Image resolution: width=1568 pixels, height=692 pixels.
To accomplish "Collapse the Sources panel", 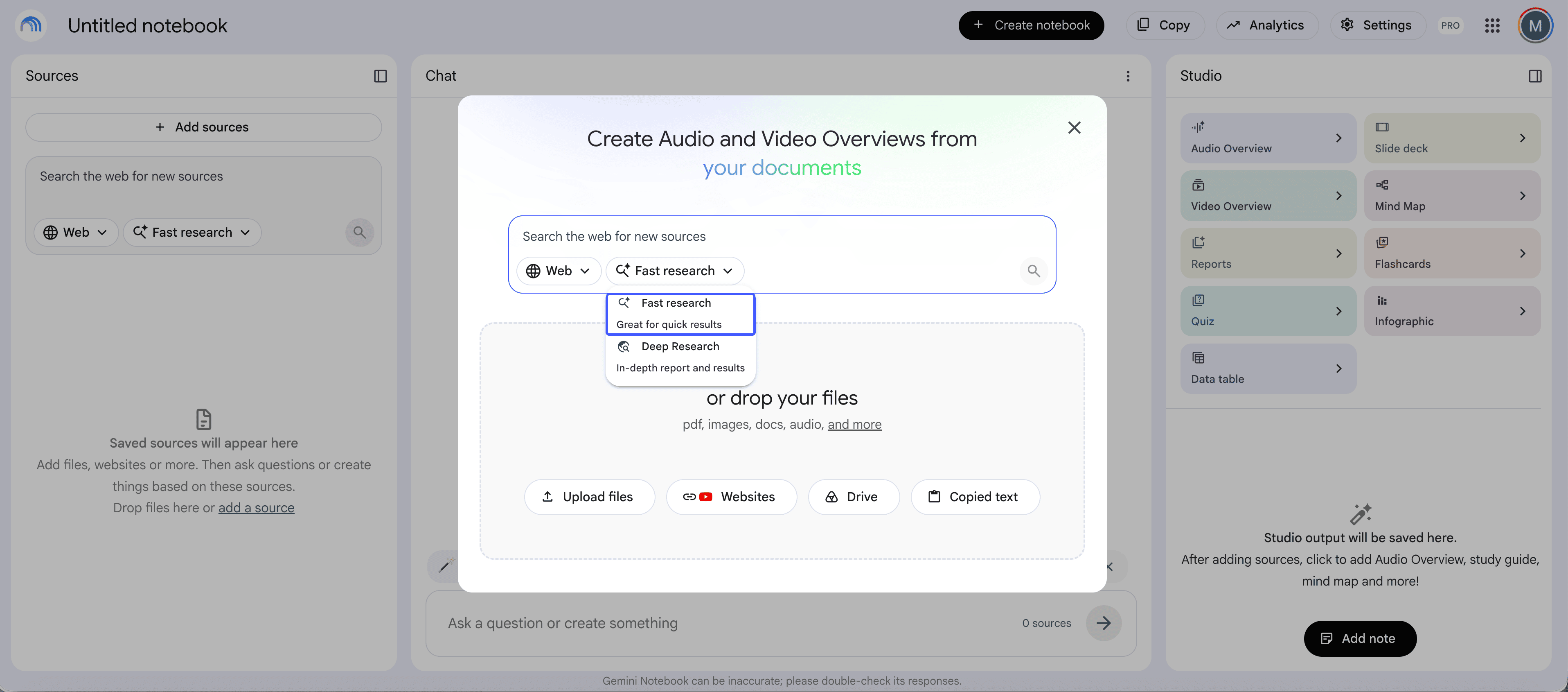I will click(x=381, y=76).
